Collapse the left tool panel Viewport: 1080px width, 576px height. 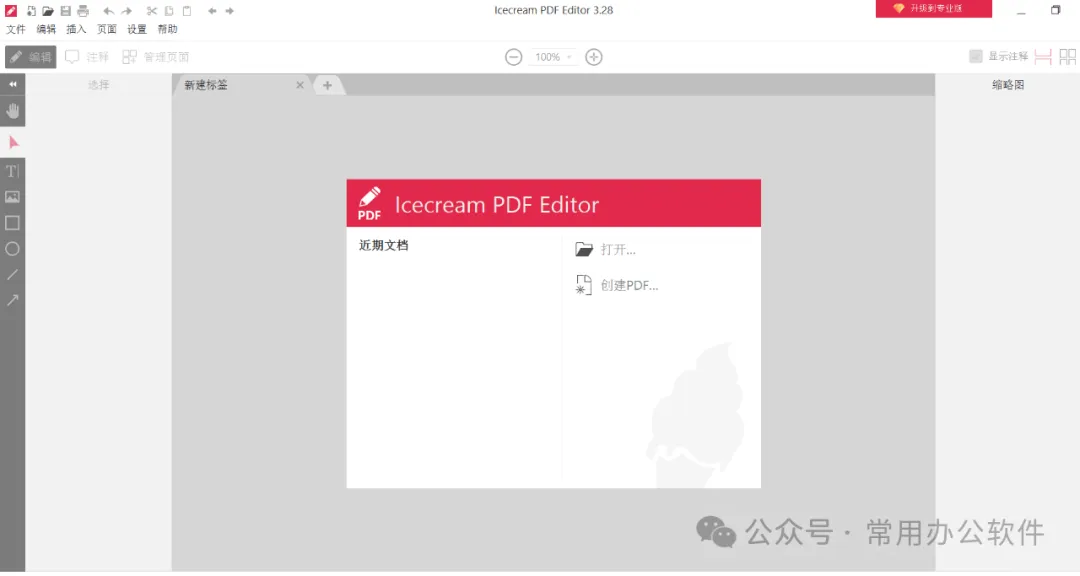point(12,84)
